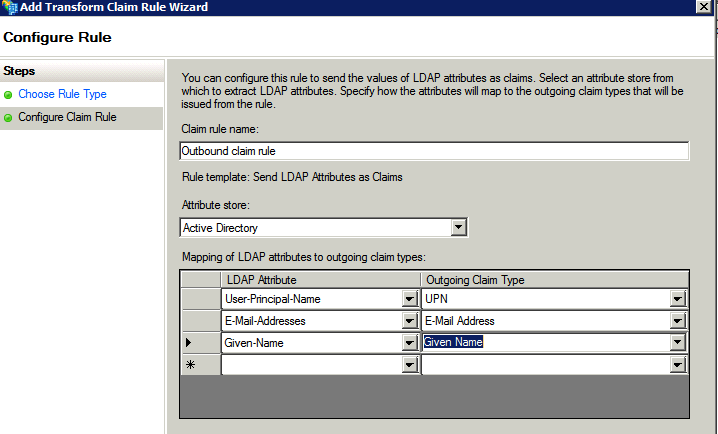Select the User-Principal-Name row header
This screenshot has height=434, width=718.
point(200,299)
